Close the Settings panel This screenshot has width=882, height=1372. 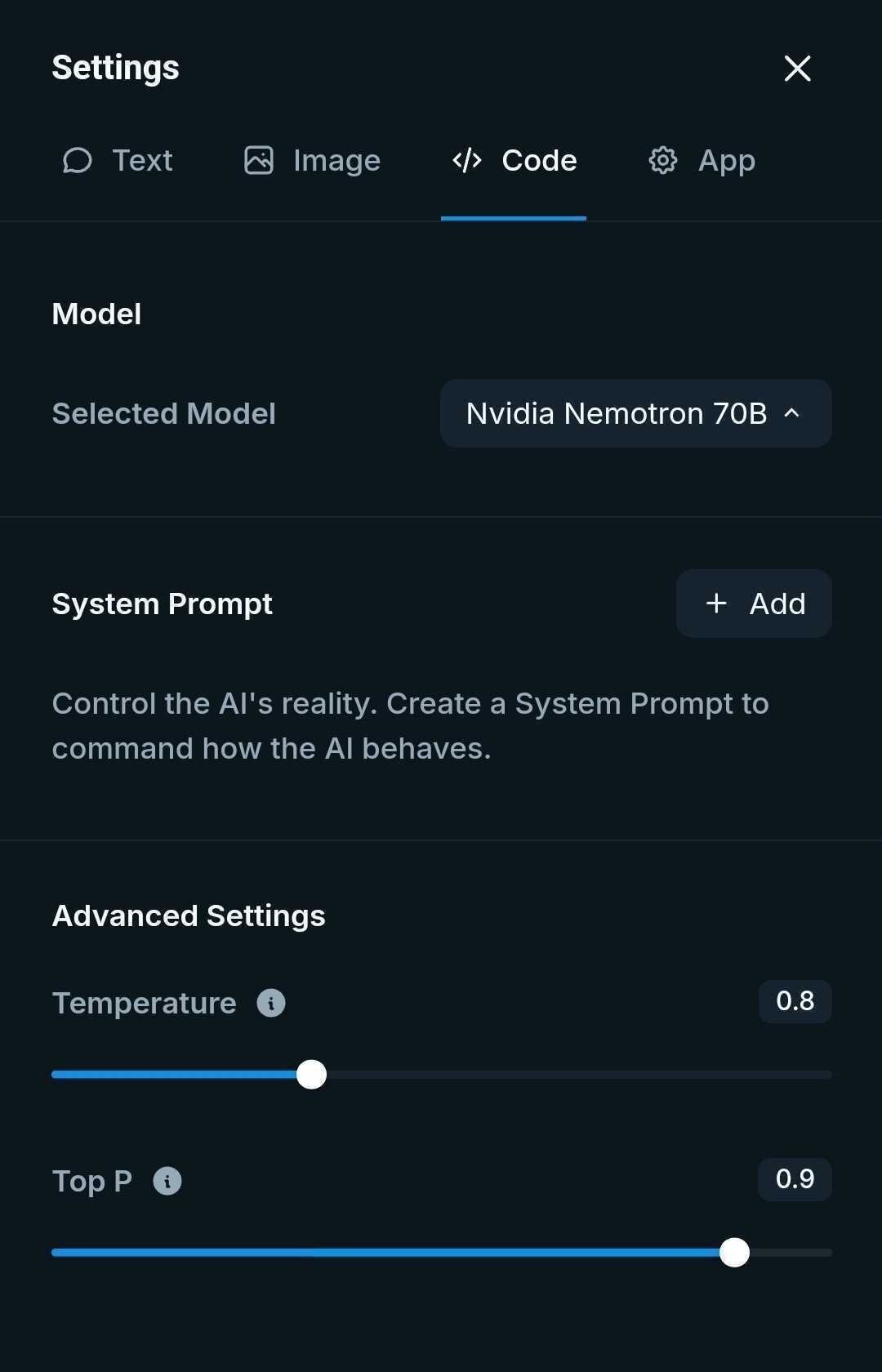click(x=797, y=69)
